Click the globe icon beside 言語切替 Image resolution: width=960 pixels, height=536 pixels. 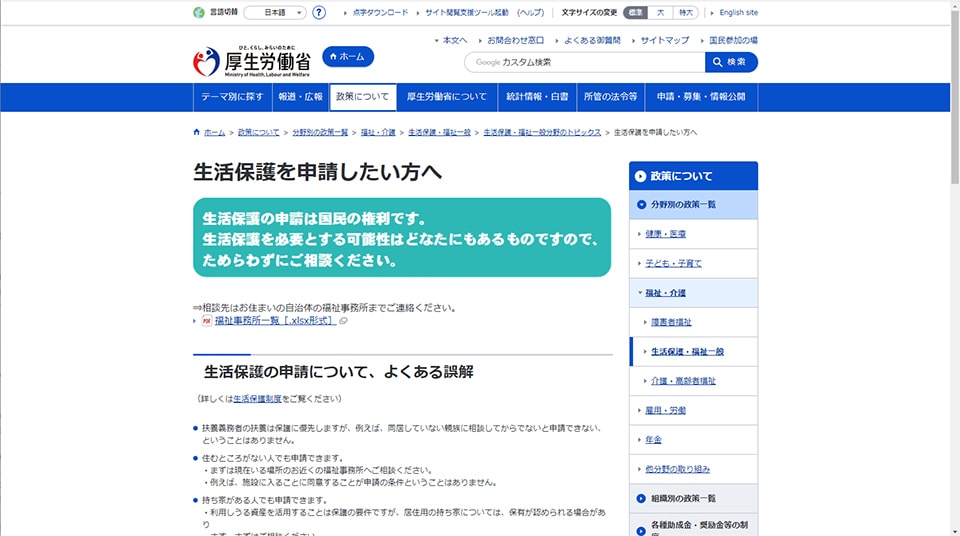[198, 13]
